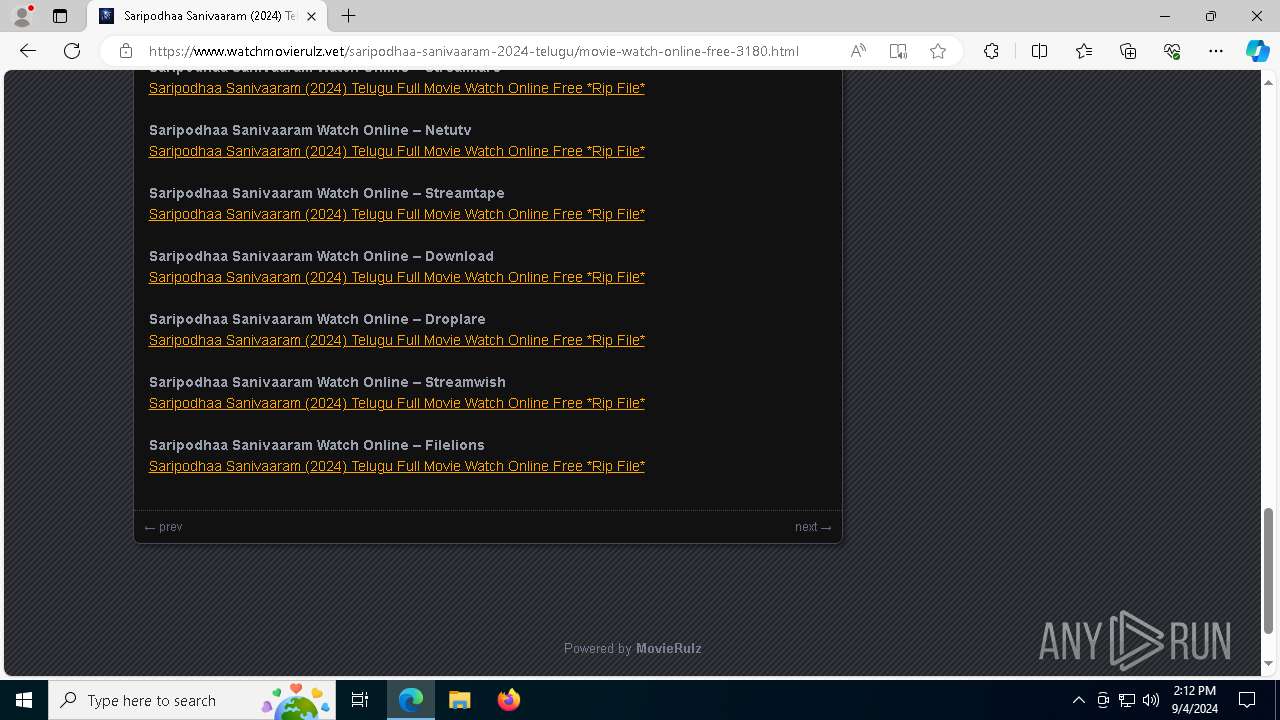The height and width of the screenshot is (720, 1280).
Task: Open the Rip File link under Download
Action: [x=397, y=277]
